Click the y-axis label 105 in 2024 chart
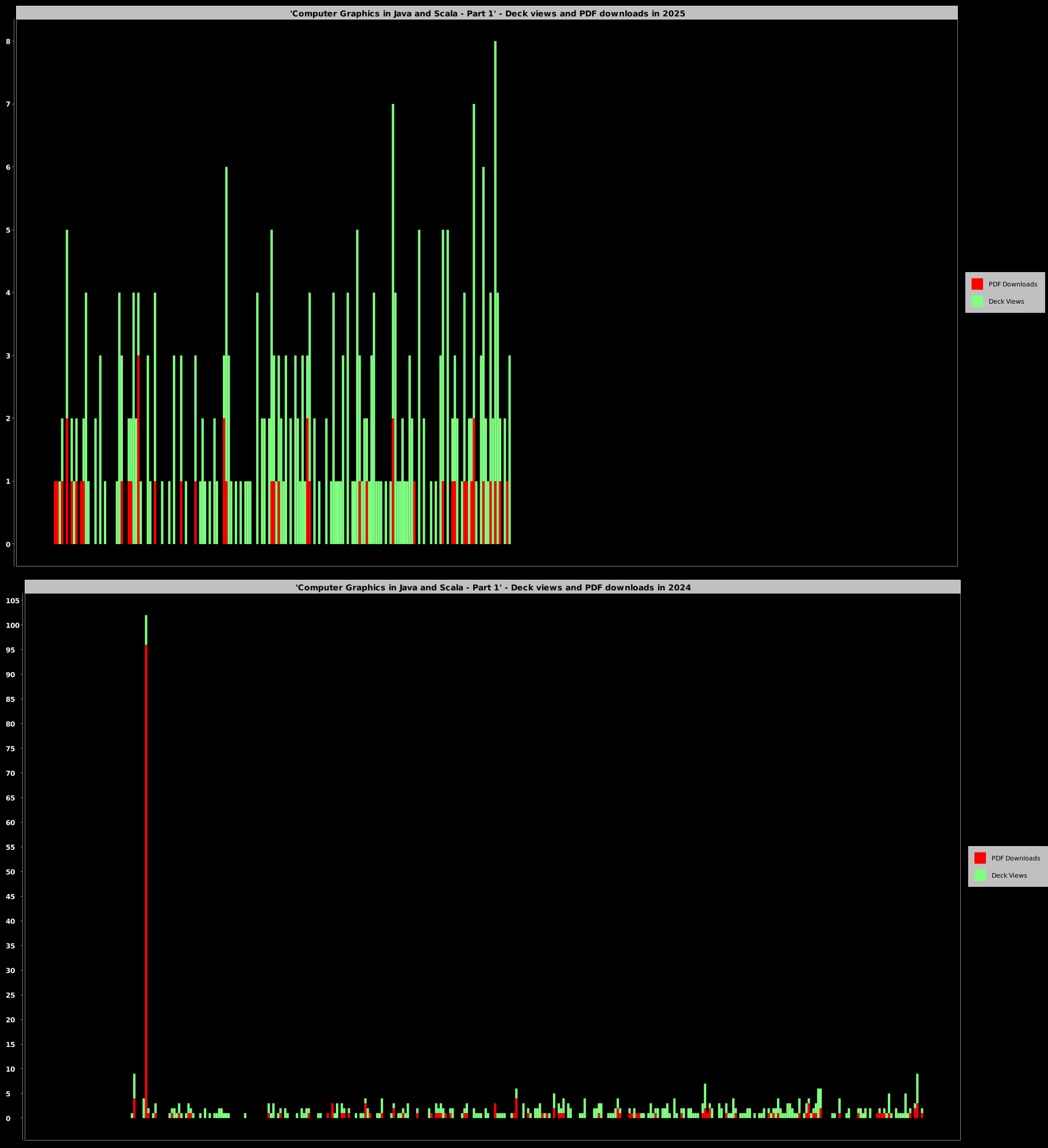The height and width of the screenshot is (1148, 1048). click(x=13, y=601)
